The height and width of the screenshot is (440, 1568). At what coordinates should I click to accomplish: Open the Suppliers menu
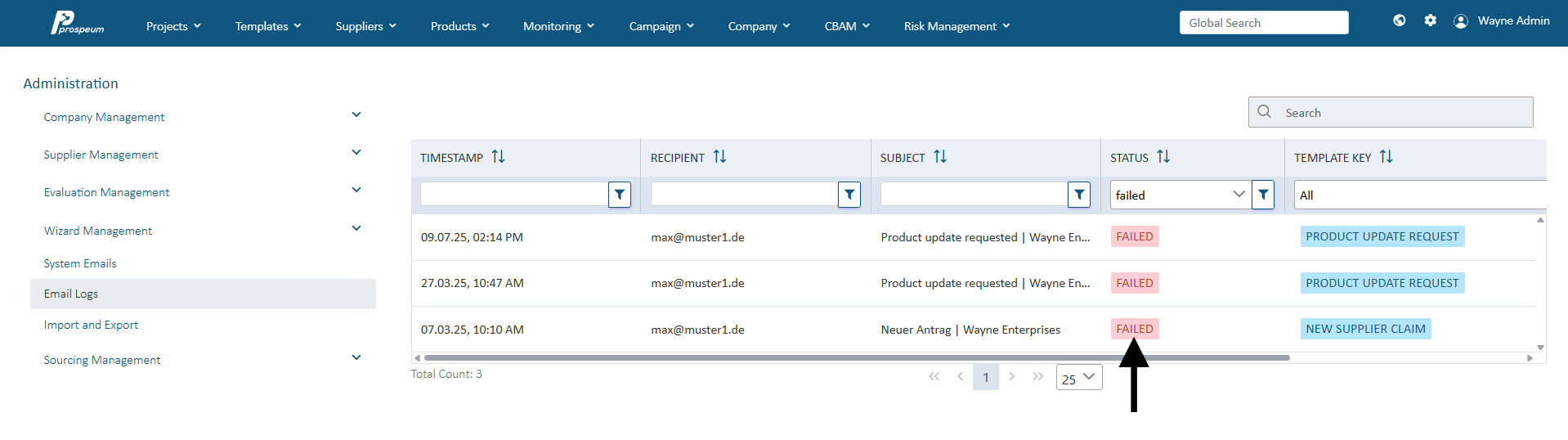pyautogui.click(x=365, y=26)
